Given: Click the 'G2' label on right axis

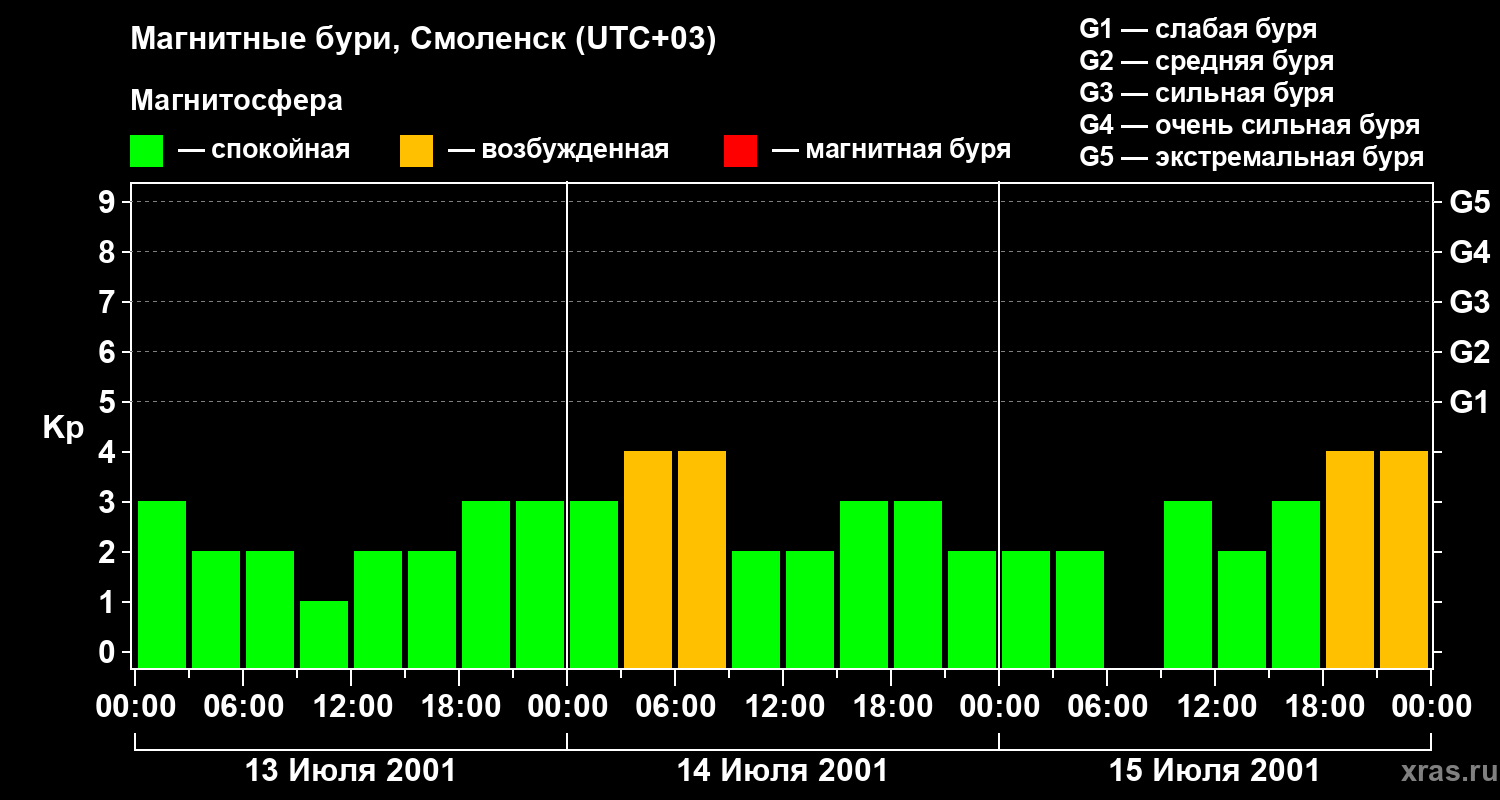Looking at the screenshot, I should (x=1469, y=352).
